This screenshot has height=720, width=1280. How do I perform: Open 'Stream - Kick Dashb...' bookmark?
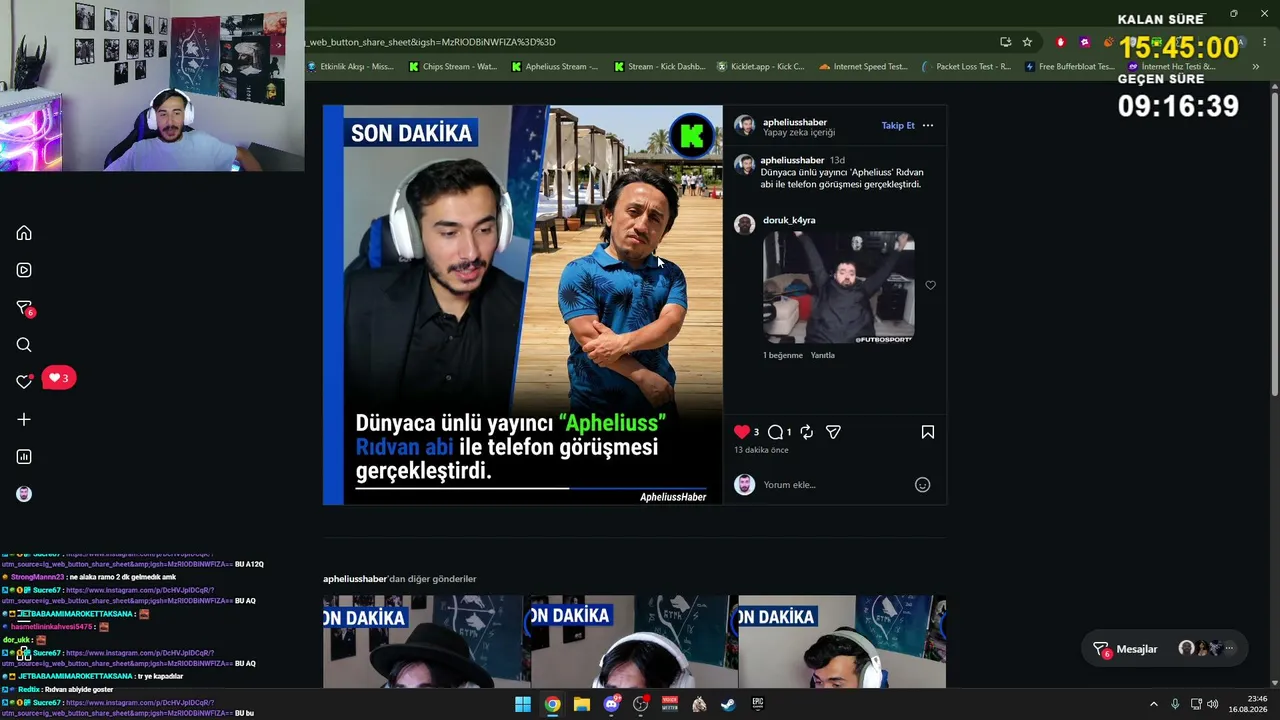[x=659, y=67]
